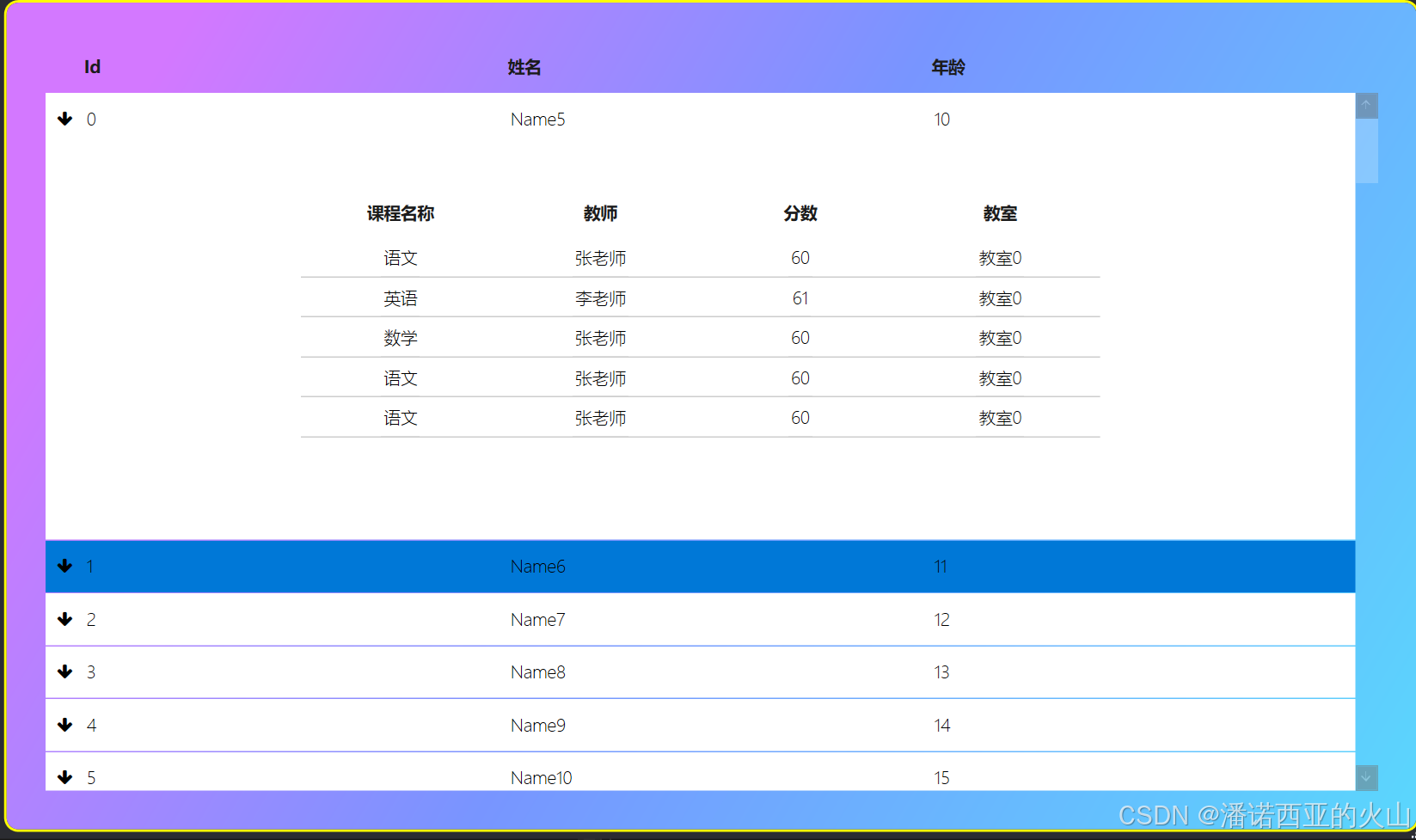Select the Name7 cell
This screenshot has width=1416, height=840.
click(538, 620)
